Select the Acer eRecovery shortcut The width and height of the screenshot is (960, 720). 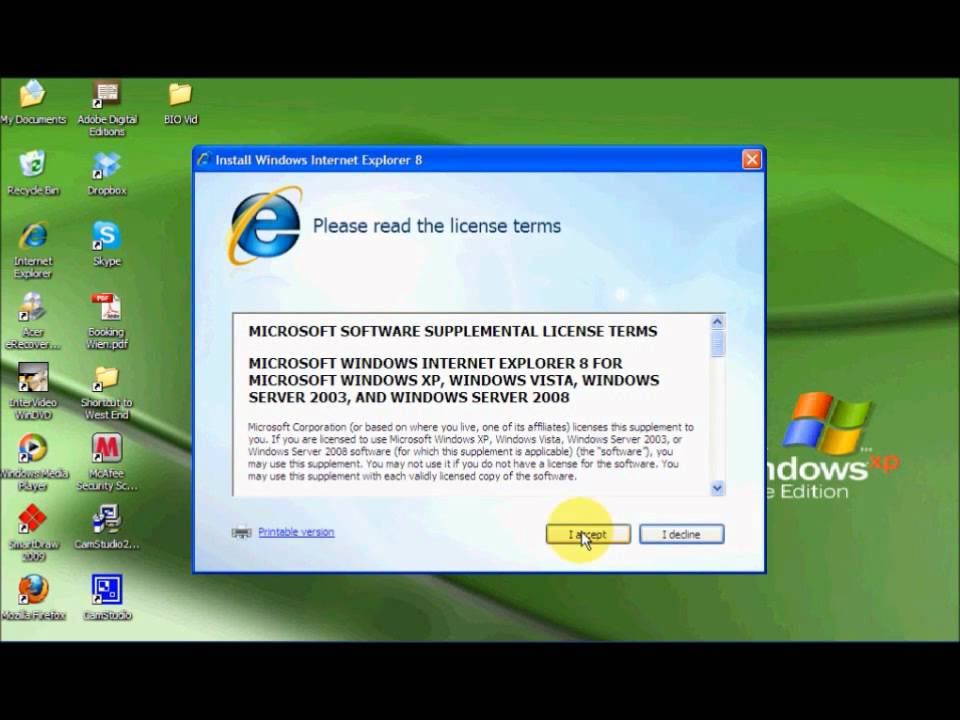[x=32, y=321]
